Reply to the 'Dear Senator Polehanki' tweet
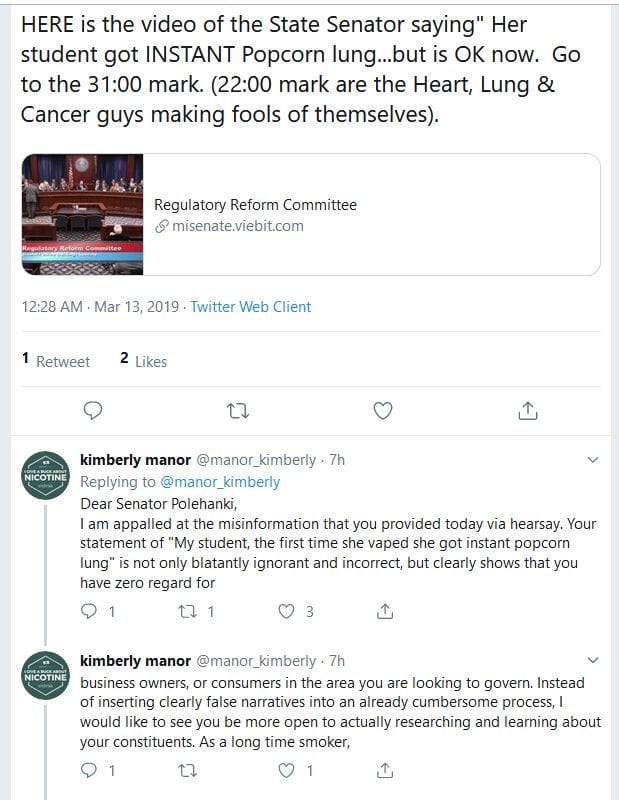Viewport: 619px width, 800px height. [89, 611]
